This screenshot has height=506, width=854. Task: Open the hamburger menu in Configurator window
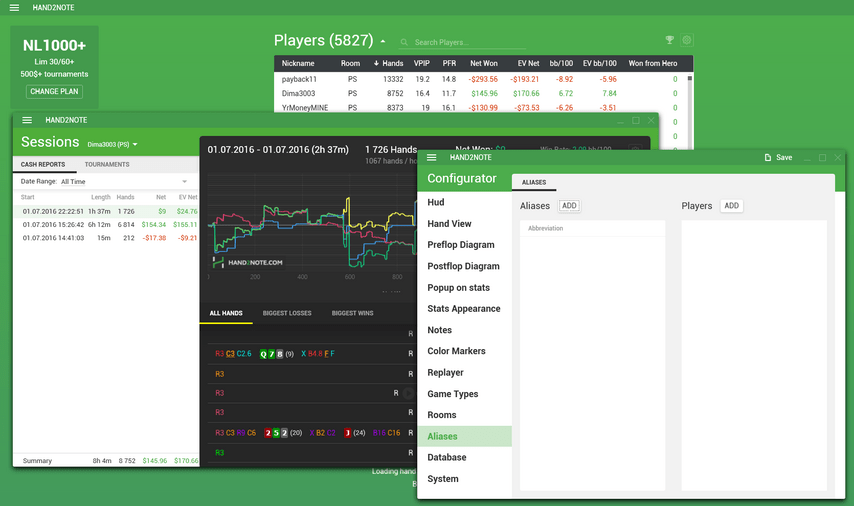pyautogui.click(x=431, y=157)
